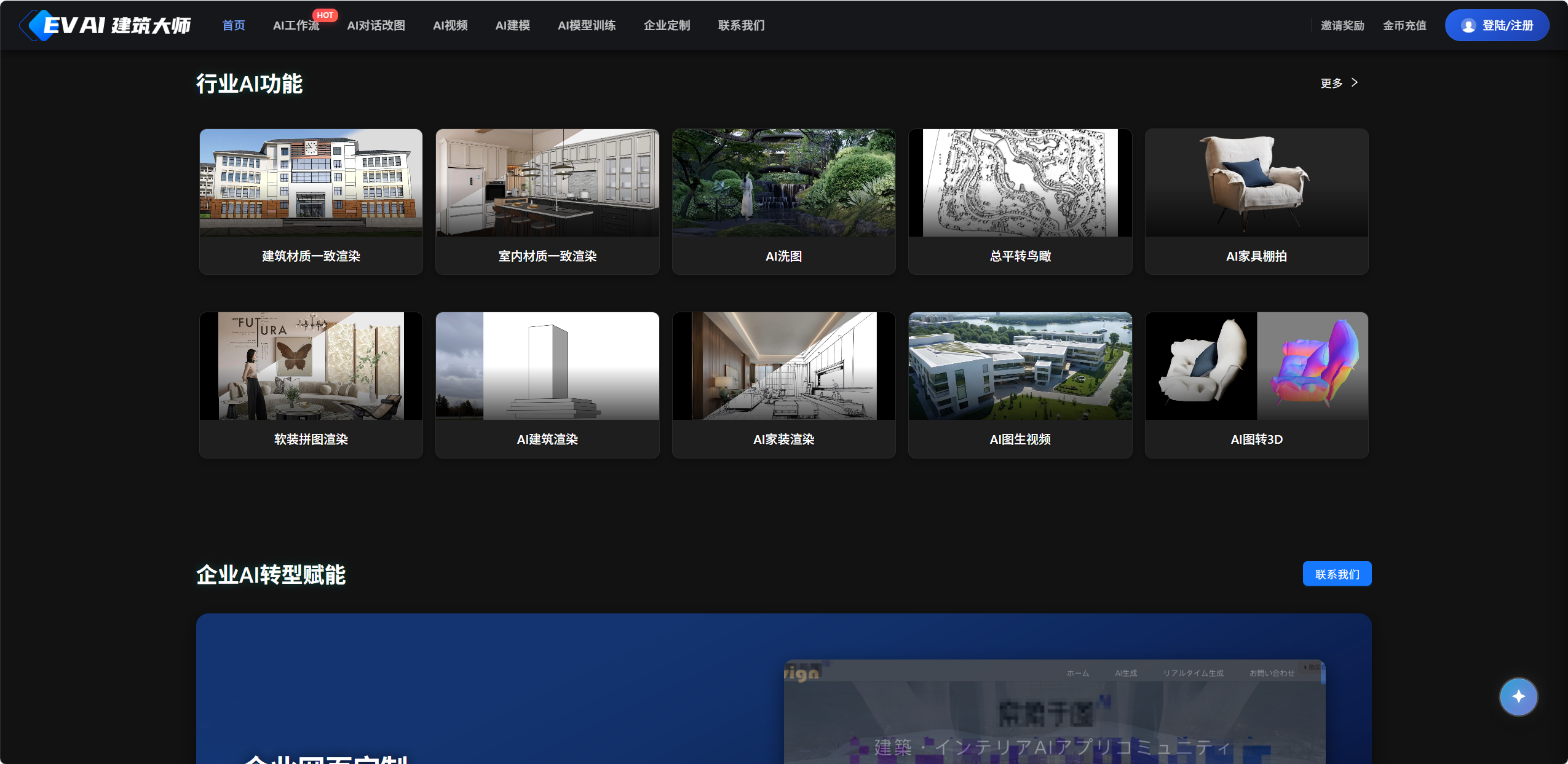Open the 室内材质一致渲染 kitchen thumbnail
Screen dimensions: 1568x764
click(x=547, y=183)
